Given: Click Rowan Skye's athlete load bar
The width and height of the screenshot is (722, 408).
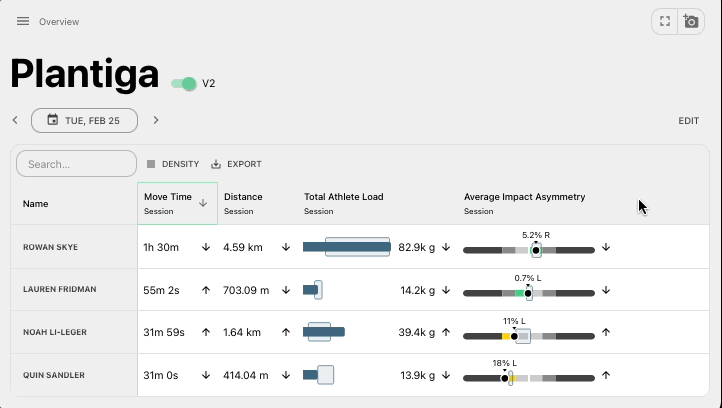Looking at the screenshot, I should coord(347,247).
